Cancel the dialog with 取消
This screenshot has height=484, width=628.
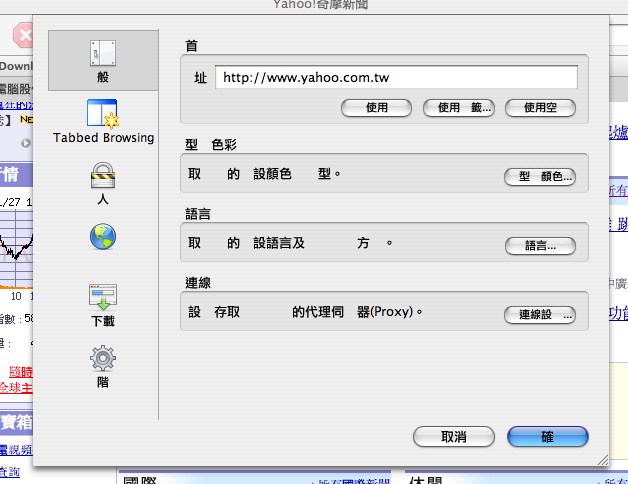[453, 437]
